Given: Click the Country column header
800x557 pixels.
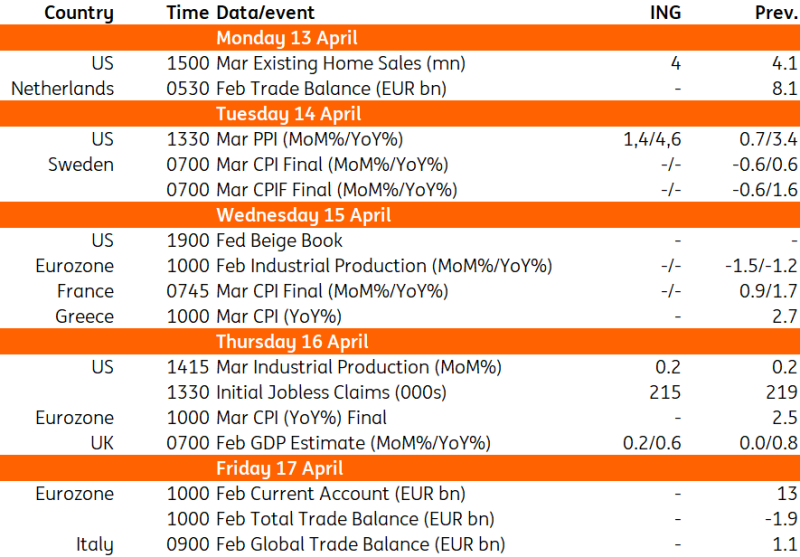Looking at the screenshot, I should tap(79, 13).
